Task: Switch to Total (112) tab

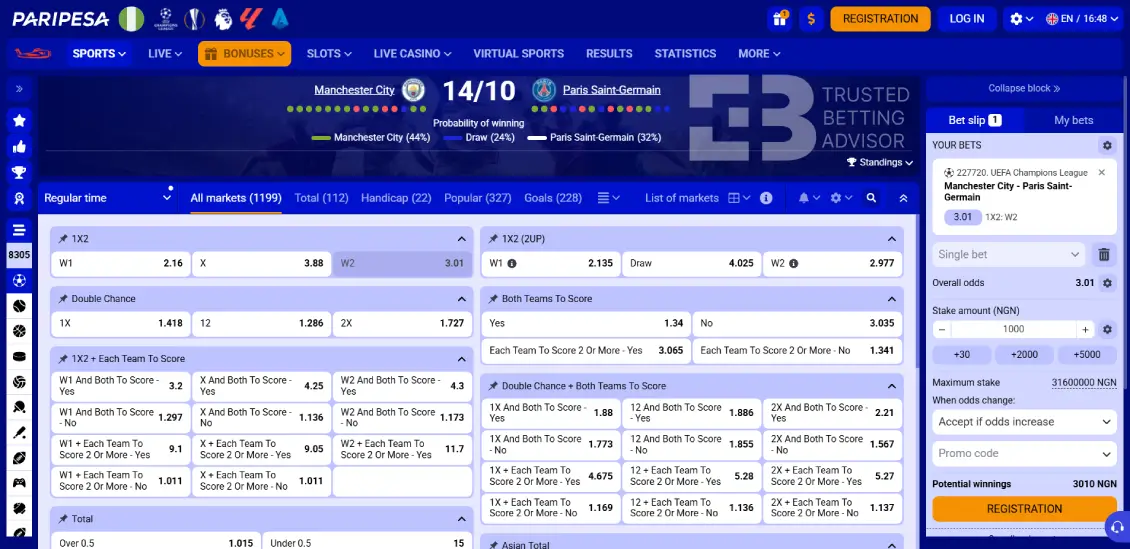Action: 321,197
